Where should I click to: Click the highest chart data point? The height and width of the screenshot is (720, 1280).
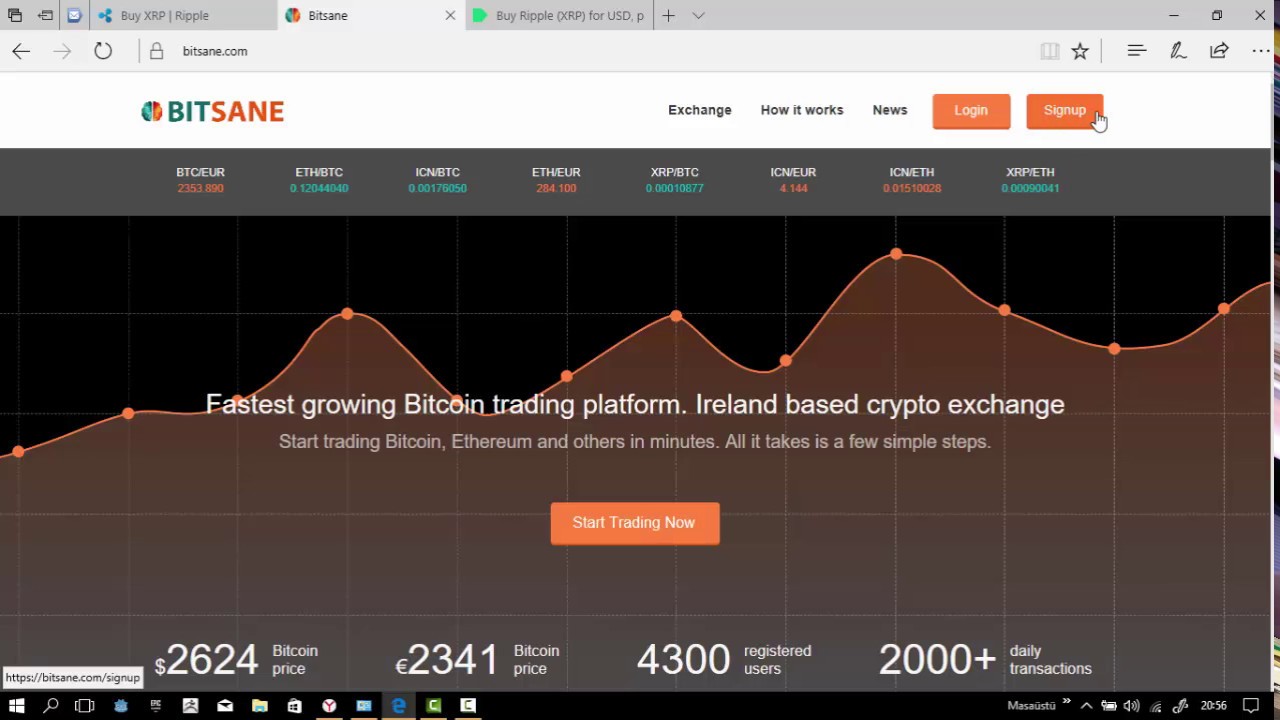coord(896,254)
